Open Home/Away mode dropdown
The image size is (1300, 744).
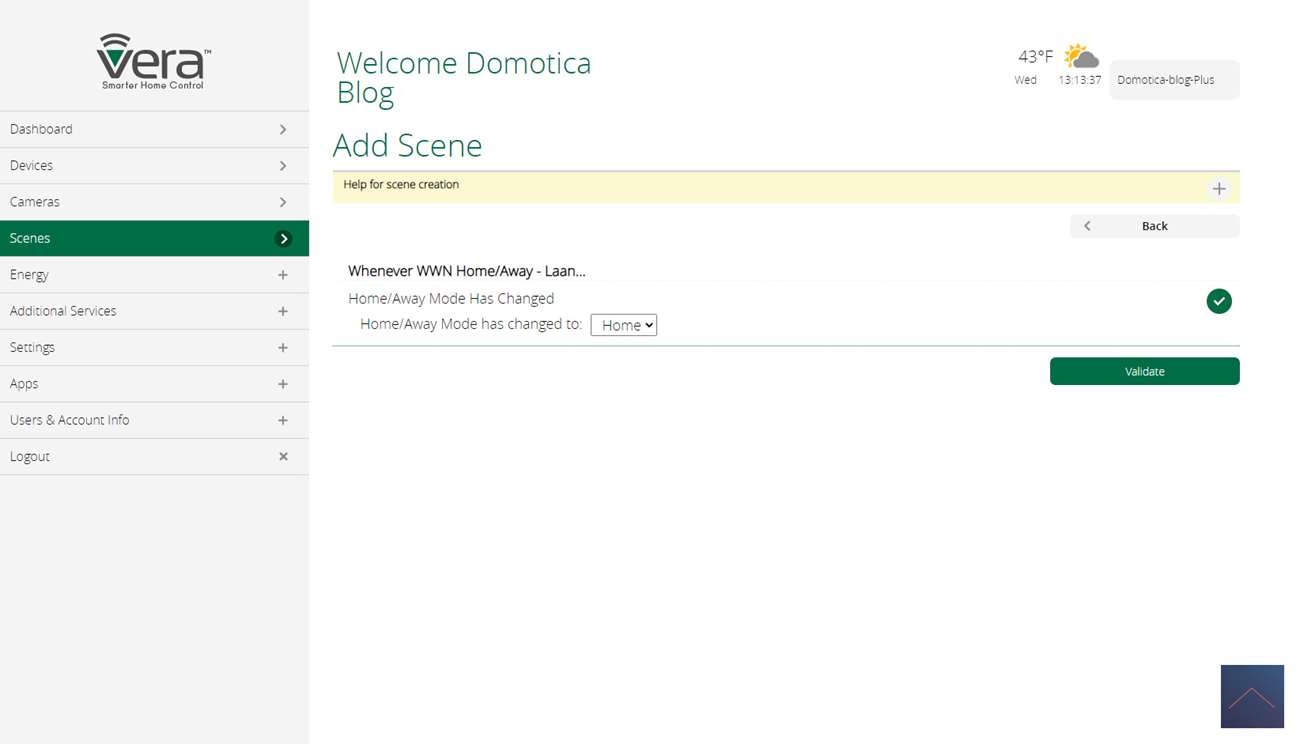click(x=623, y=325)
